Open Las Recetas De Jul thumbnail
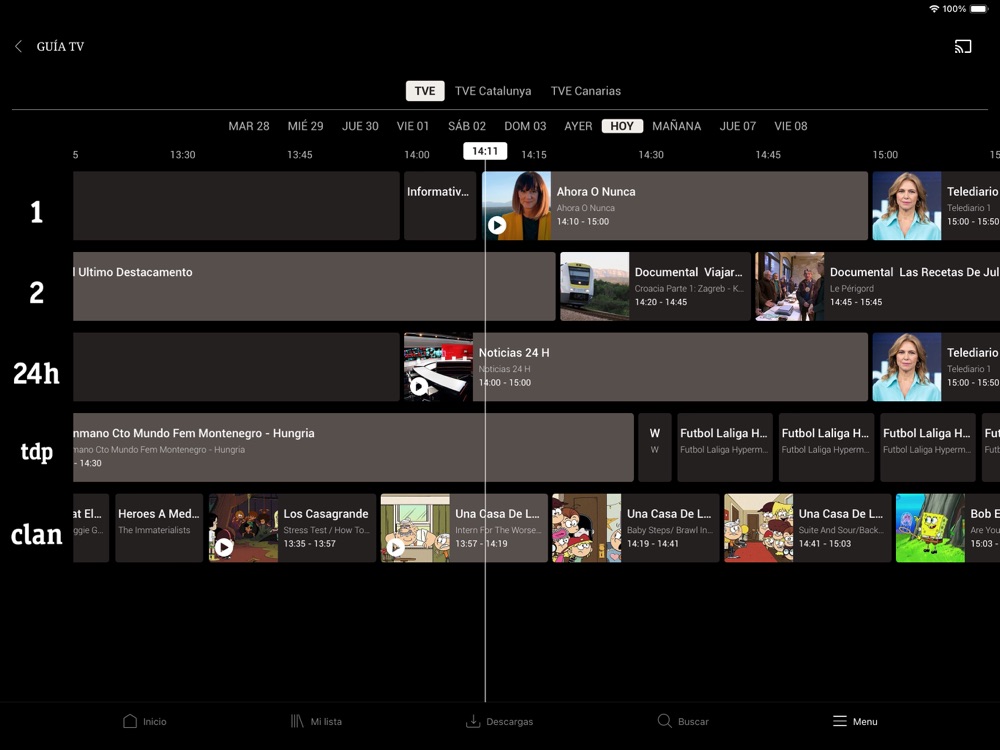 click(790, 286)
